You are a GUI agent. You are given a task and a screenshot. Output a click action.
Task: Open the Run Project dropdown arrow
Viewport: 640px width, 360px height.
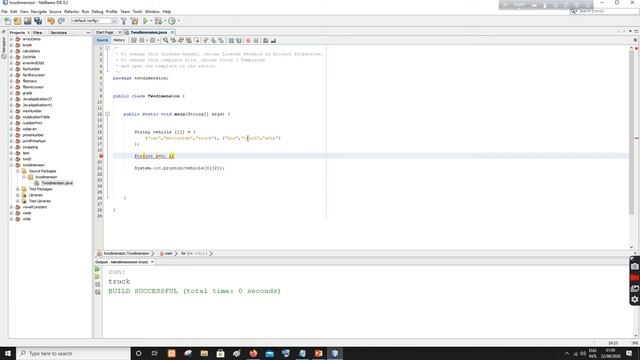pyautogui.click(x=151, y=21)
